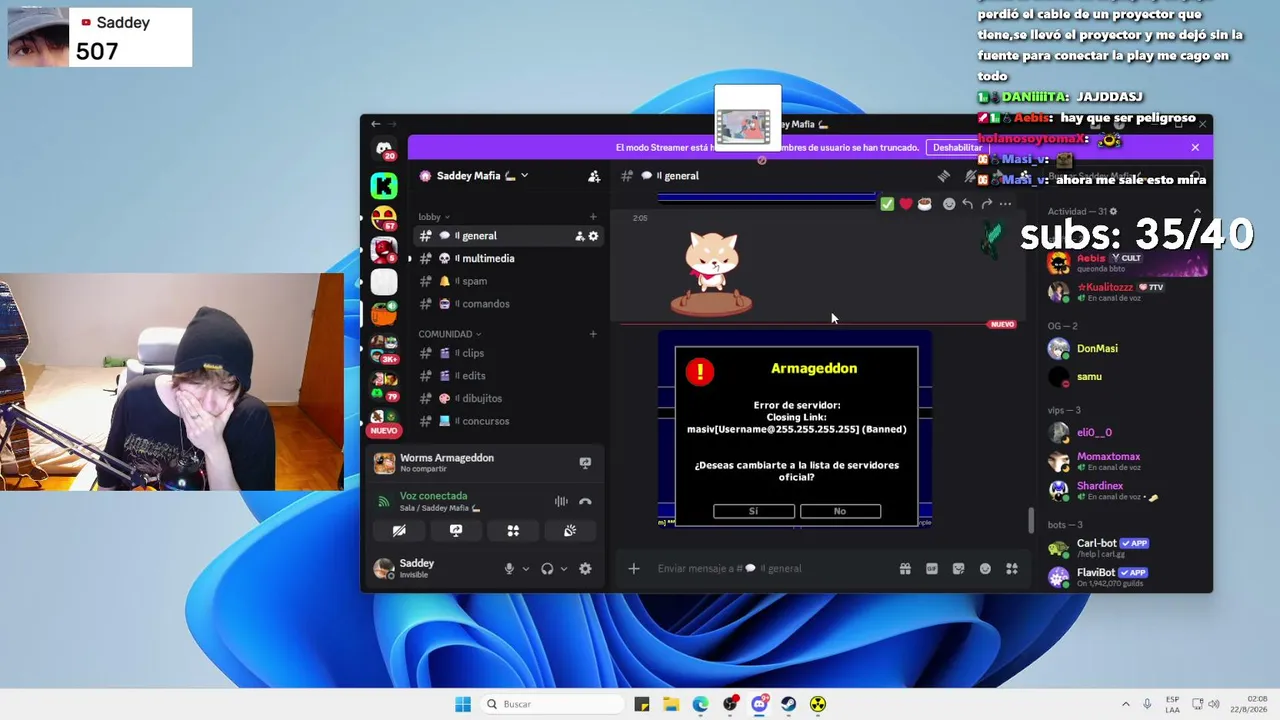
Task: Open the apps launcher in message bar
Action: click(1012, 569)
